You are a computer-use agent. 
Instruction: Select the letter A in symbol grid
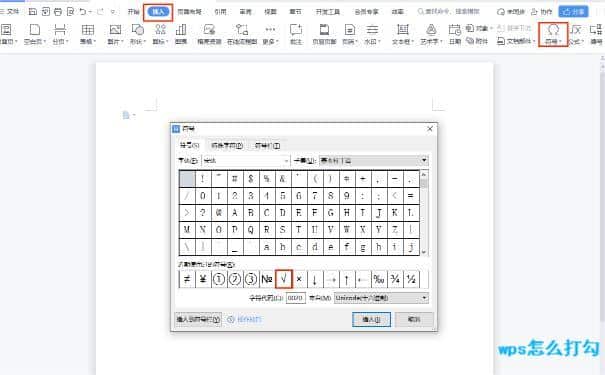[235, 213]
